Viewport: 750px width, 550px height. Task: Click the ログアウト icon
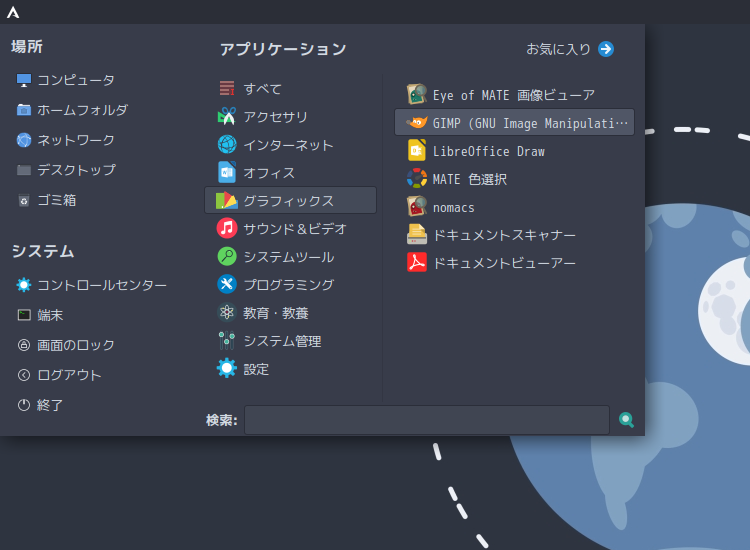[x=23, y=375]
